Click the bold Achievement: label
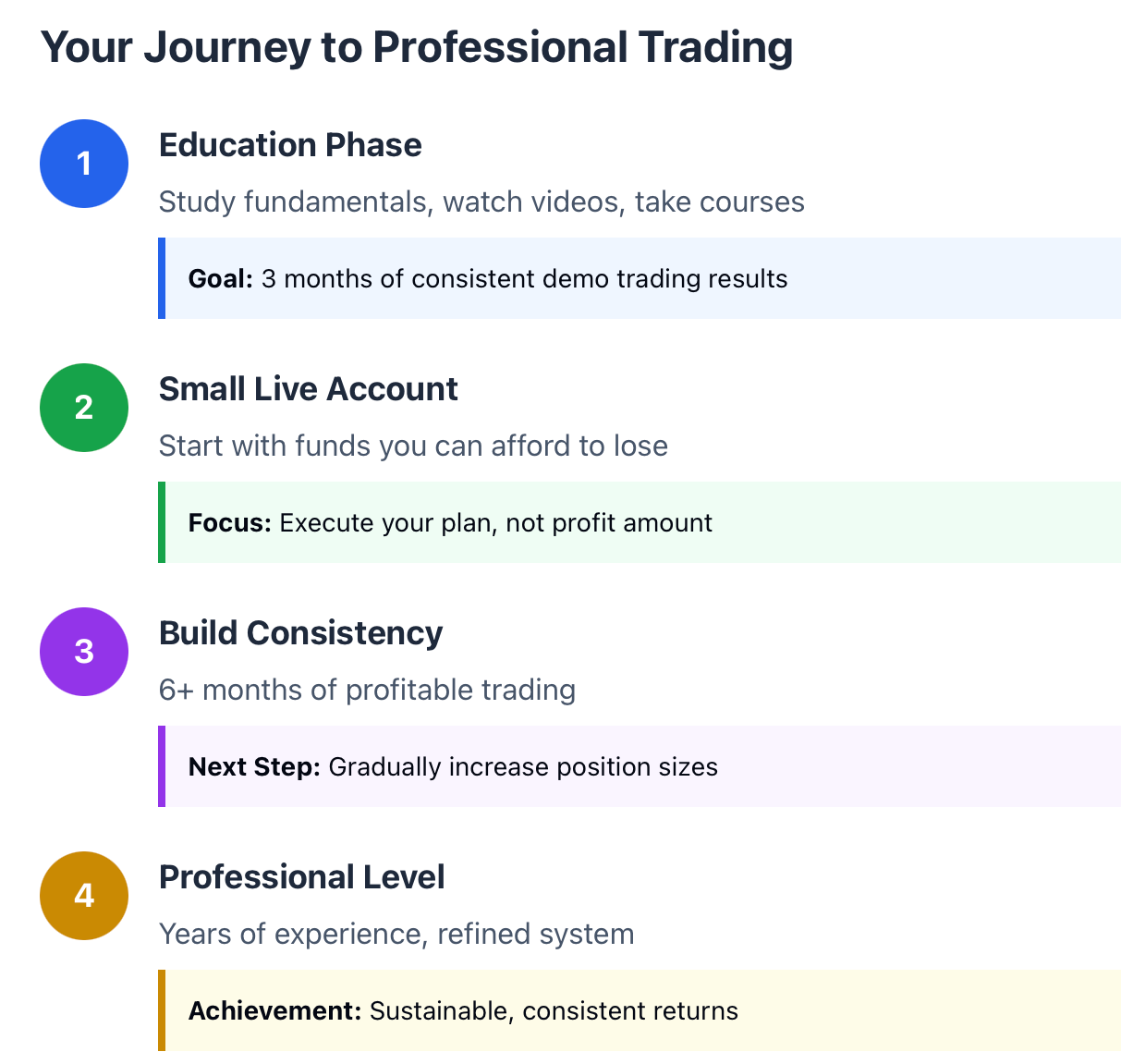The width and height of the screenshot is (1121, 1064). point(274,1011)
